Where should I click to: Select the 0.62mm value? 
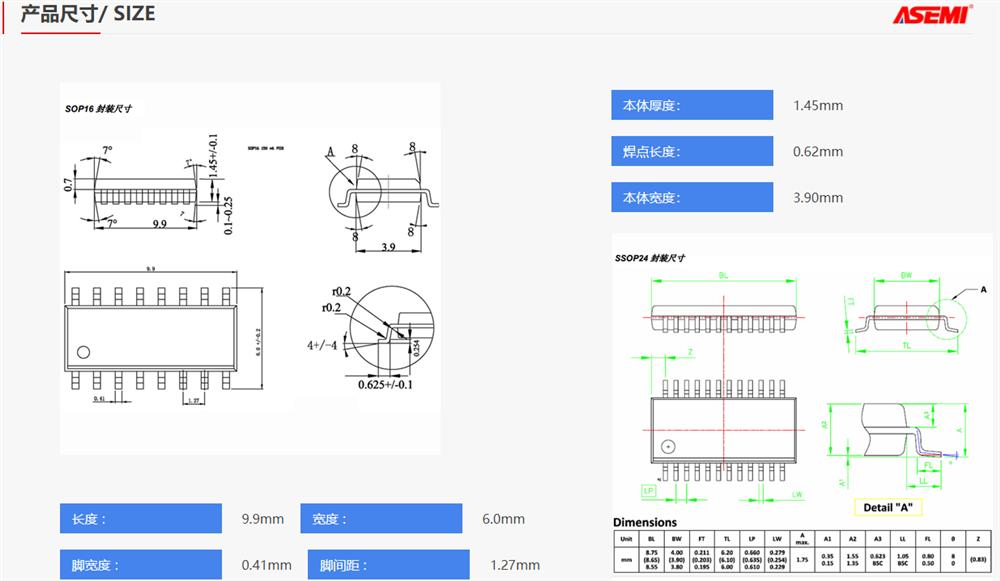coord(818,151)
